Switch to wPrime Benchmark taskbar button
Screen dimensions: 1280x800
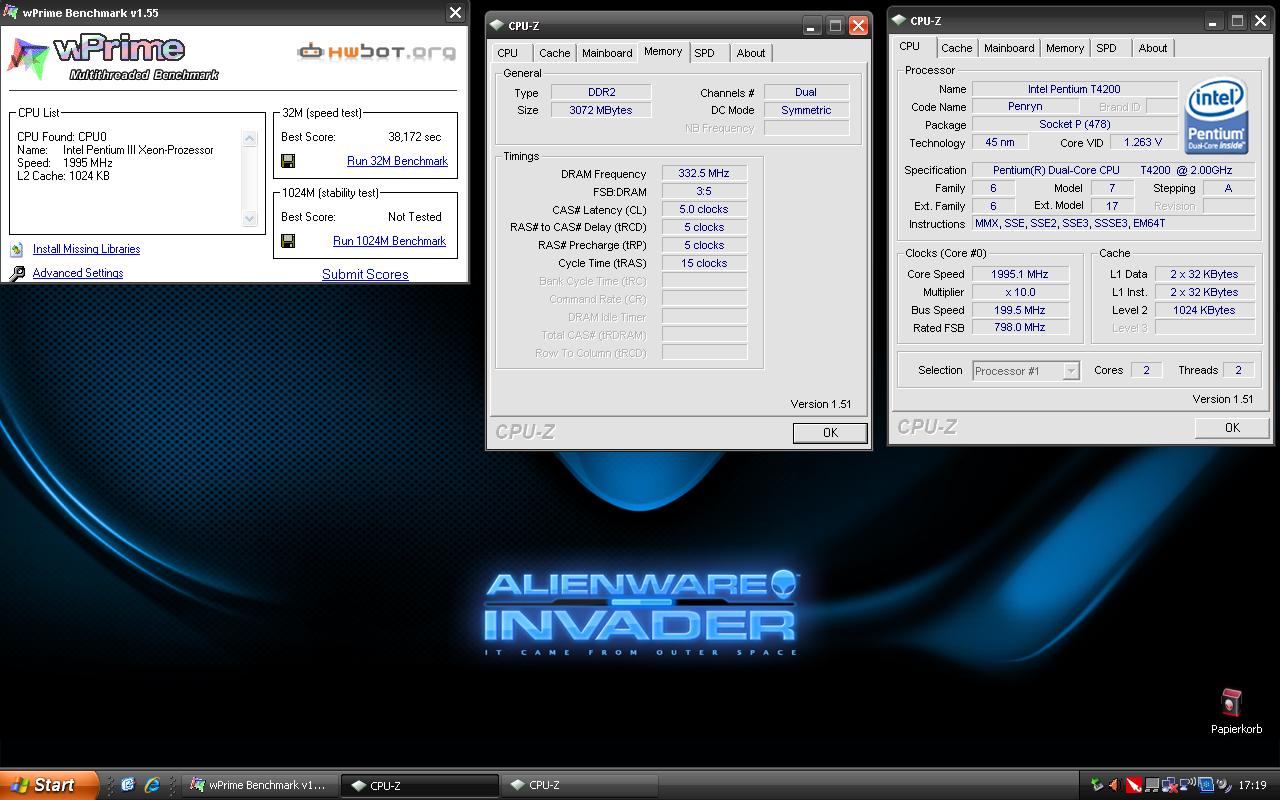pyautogui.click(x=259, y=785)
